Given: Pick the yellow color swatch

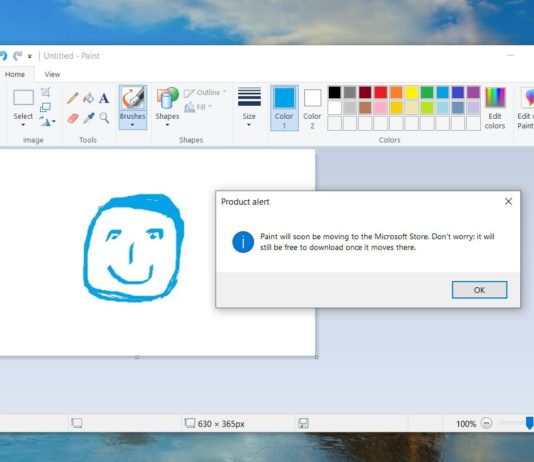Looking at the screenshot, I should [x=411, y=92].
